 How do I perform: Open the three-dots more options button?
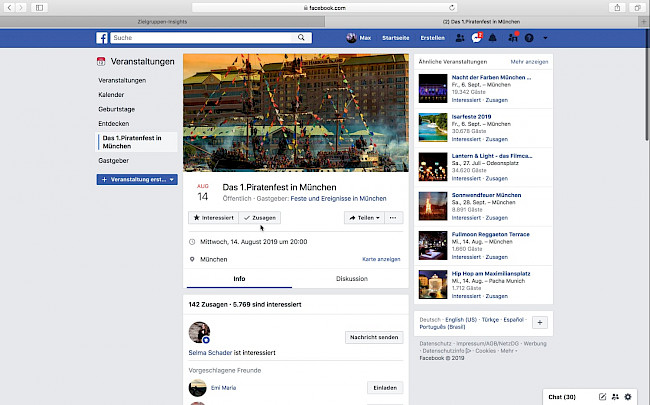(393, 217)
